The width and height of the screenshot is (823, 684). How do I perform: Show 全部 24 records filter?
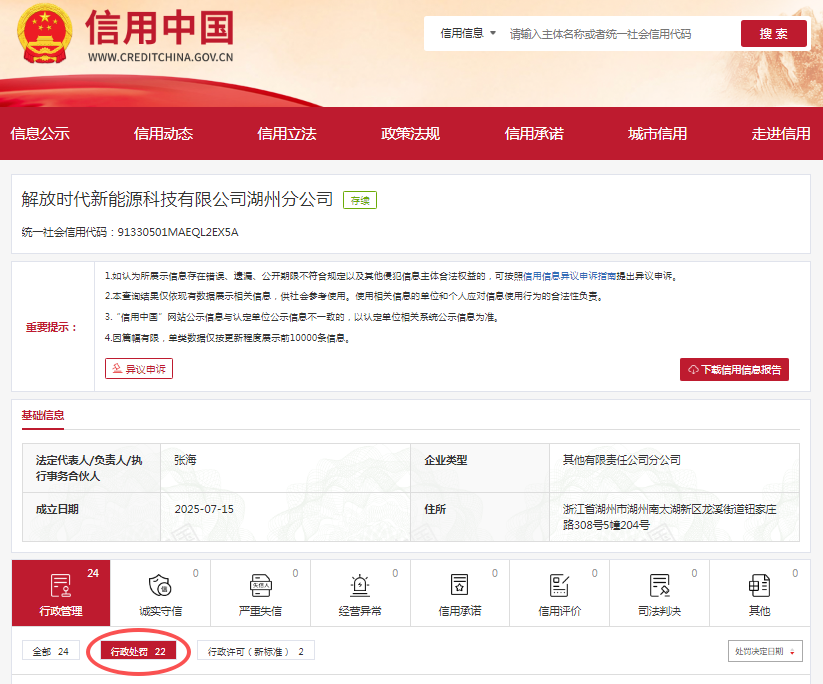pos(50,651)
